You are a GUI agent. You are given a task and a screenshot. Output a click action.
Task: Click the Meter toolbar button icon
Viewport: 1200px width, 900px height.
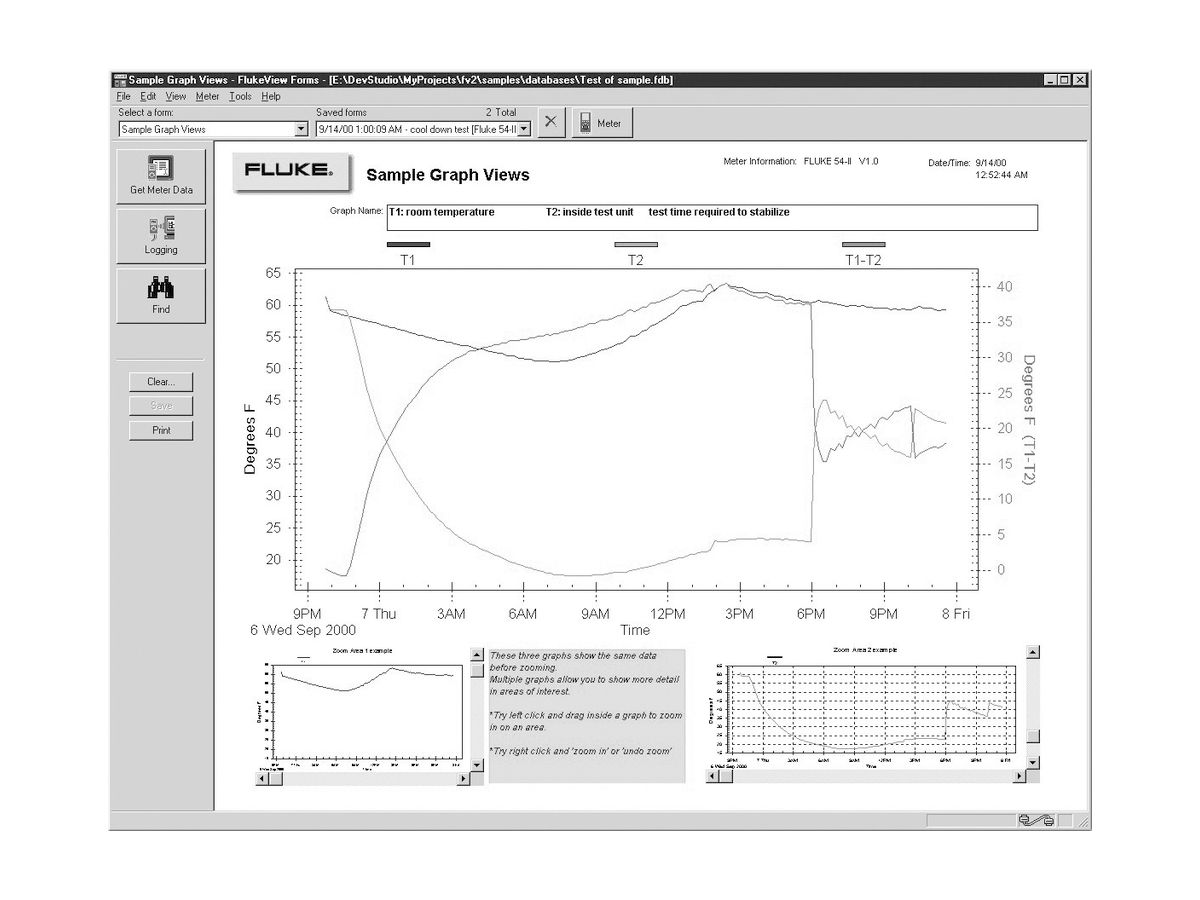coord(602,123)
